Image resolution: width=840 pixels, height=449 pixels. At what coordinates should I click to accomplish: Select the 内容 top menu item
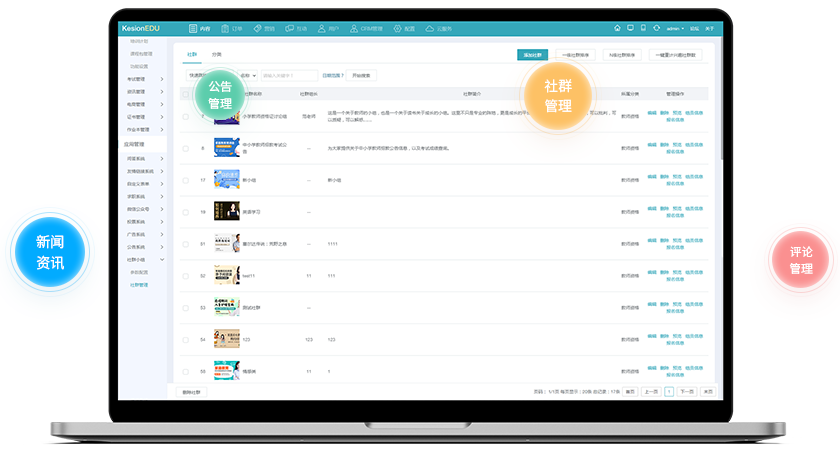click(200, 29)
